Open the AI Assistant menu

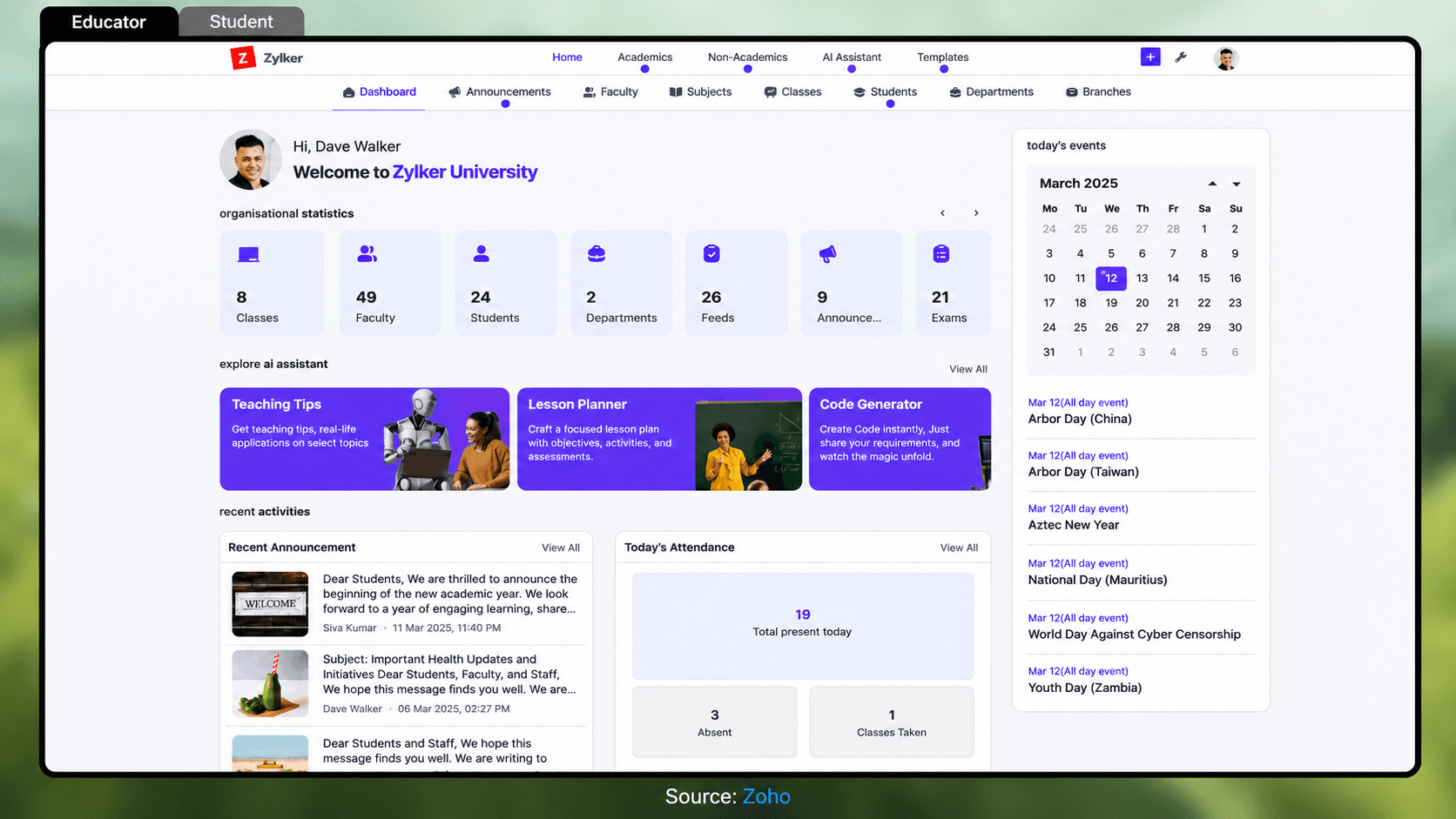point(852,57)
